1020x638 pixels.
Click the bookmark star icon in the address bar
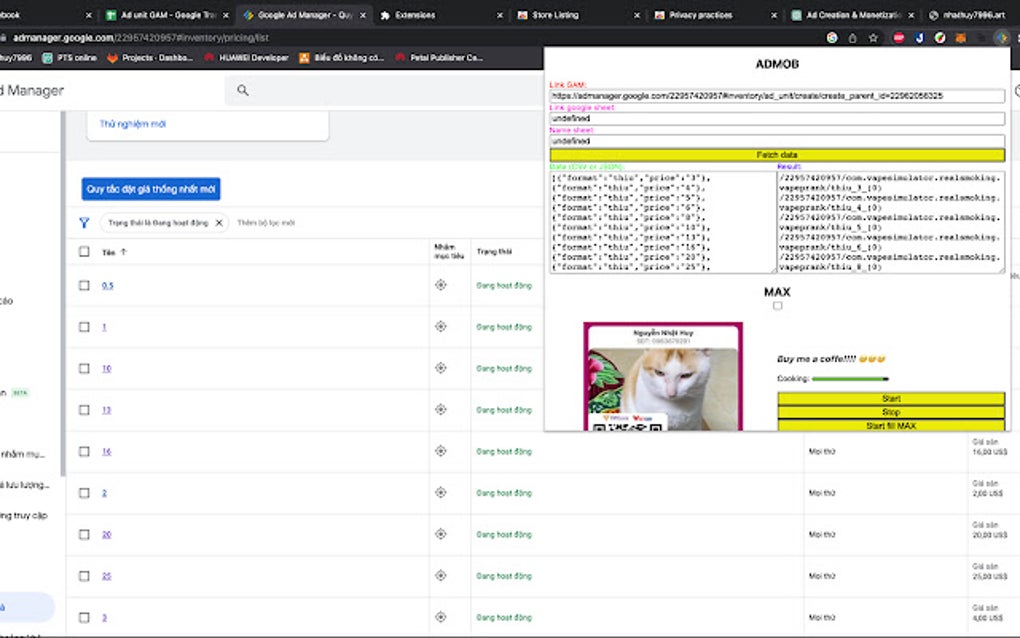tap(873, 37)
